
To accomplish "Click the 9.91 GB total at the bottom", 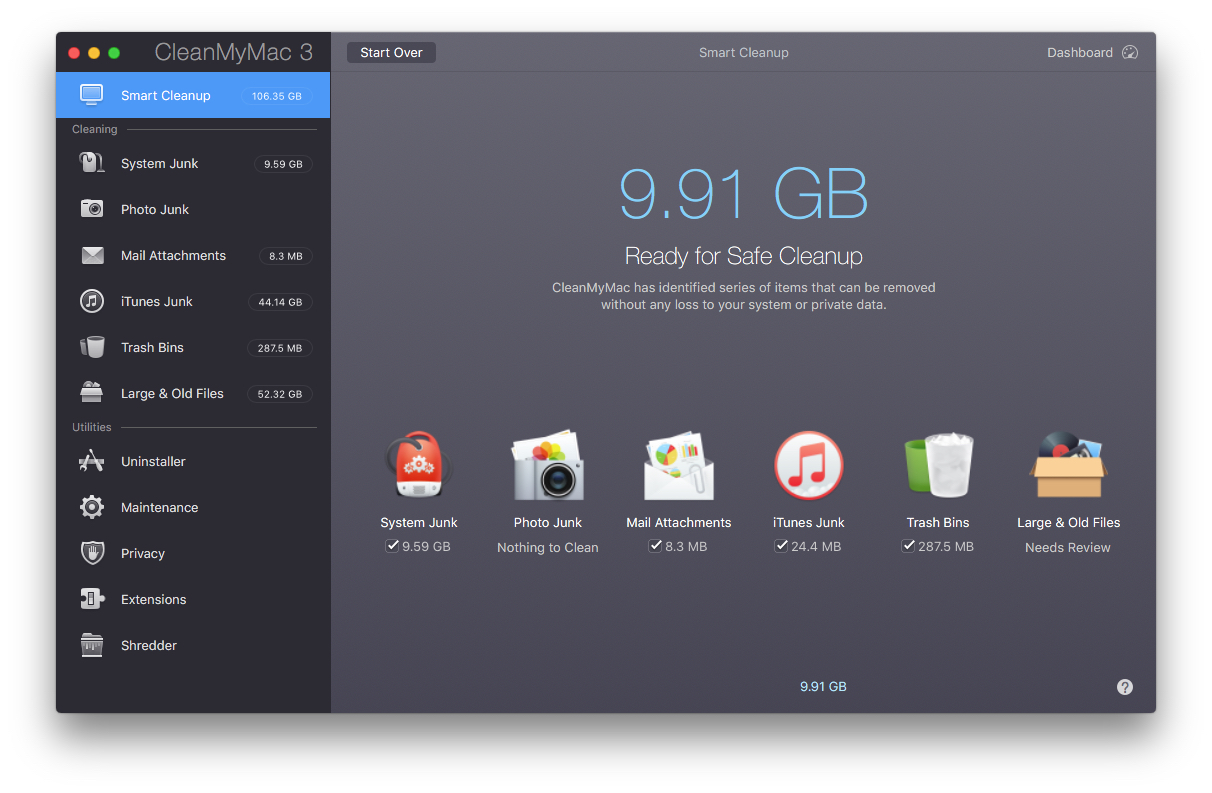I will pyautogui.click(x=823, y=687).
